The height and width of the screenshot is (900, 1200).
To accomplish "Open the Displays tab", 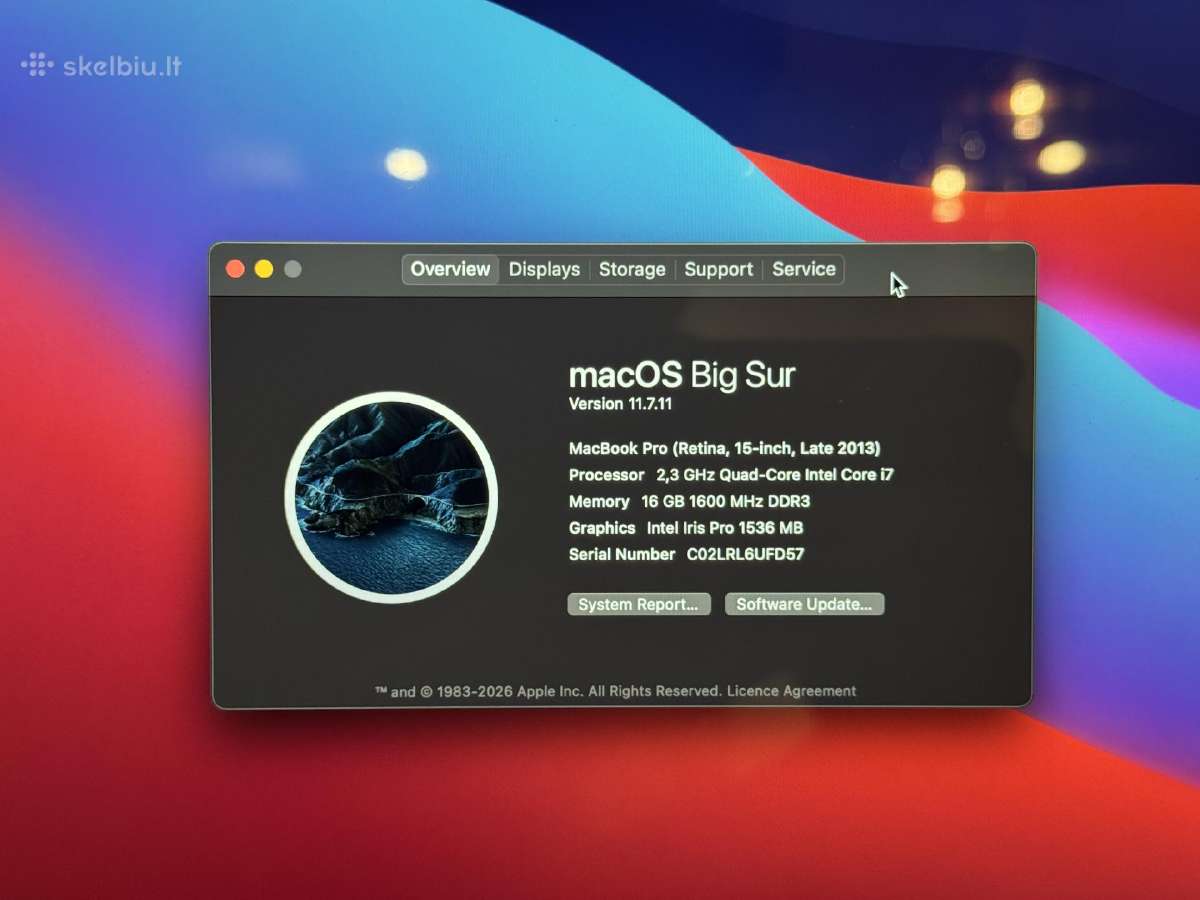I will pos(544,269).
